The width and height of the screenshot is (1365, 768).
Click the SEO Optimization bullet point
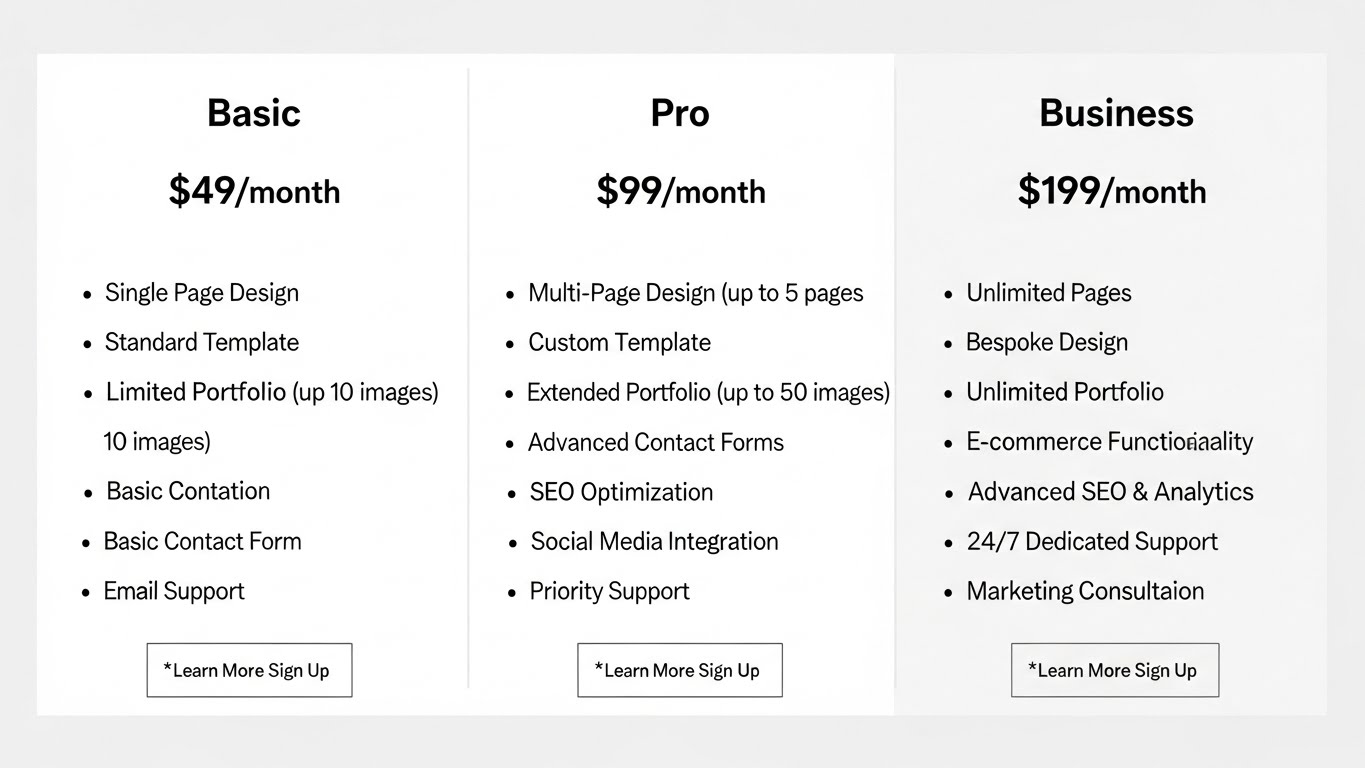point(620,492)
